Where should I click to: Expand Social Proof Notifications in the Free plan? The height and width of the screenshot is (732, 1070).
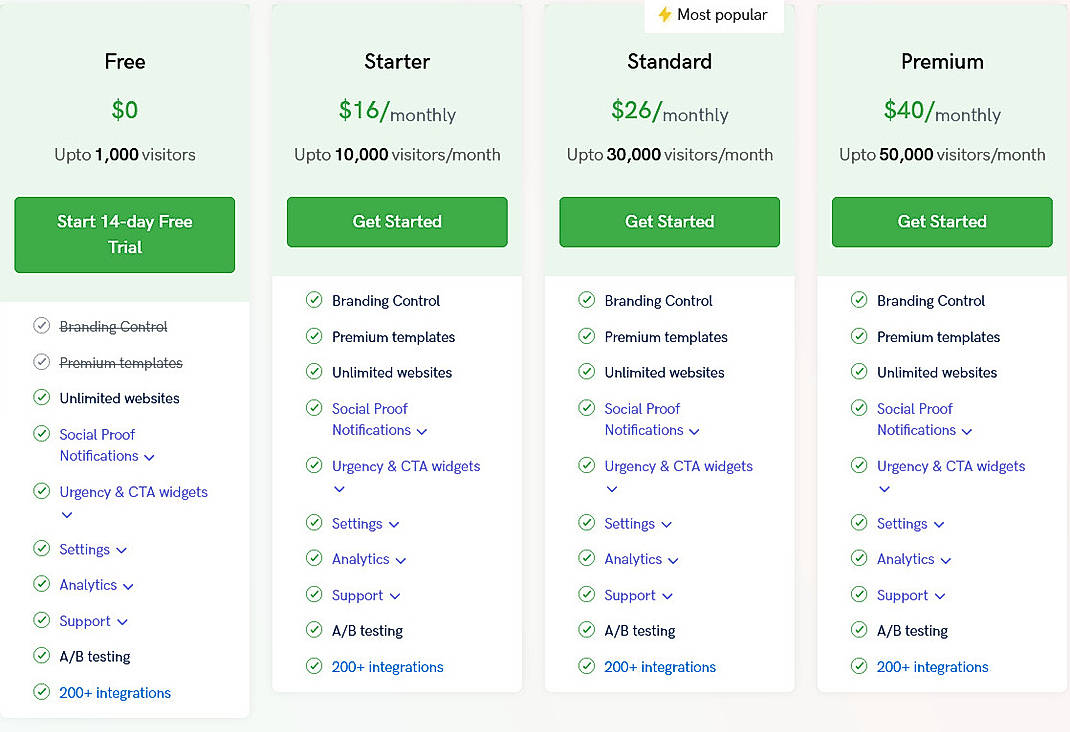[149, 457]
